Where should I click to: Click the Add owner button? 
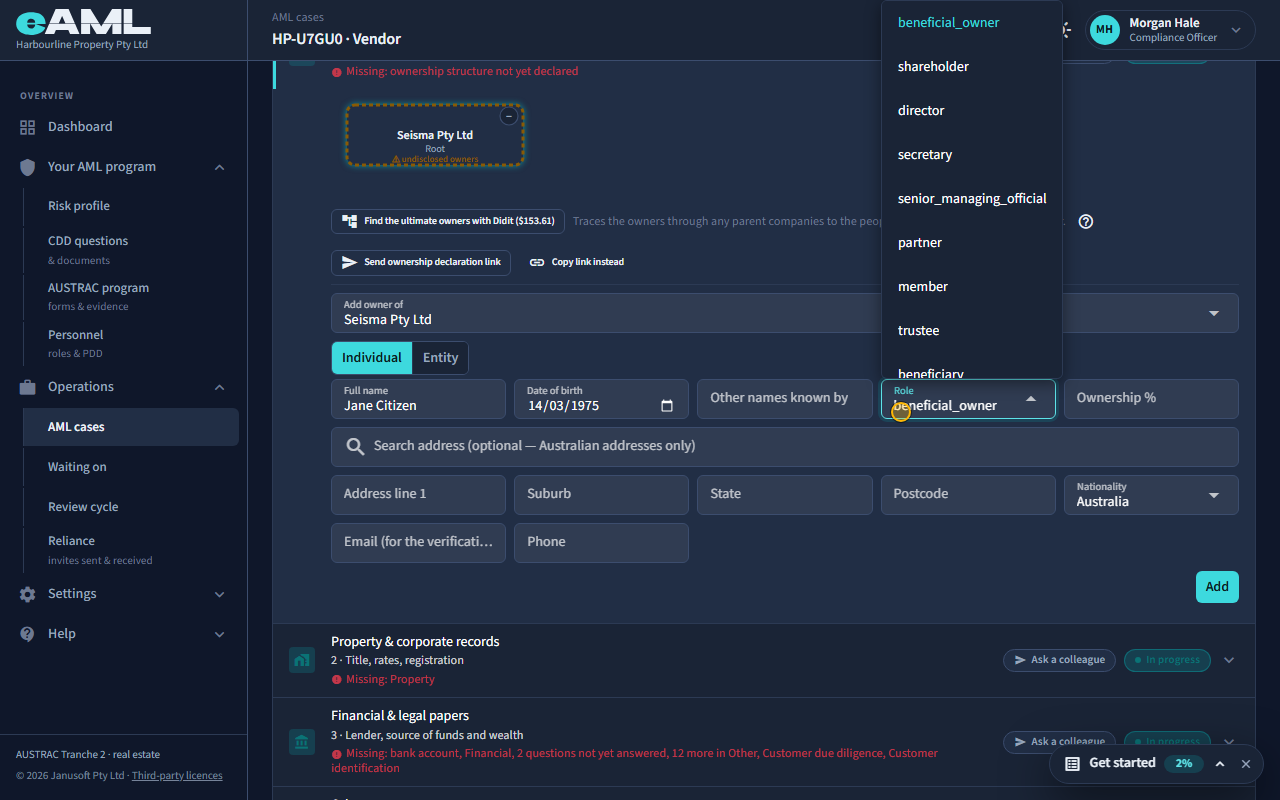pyautogui.click(x=1217, y=587)
